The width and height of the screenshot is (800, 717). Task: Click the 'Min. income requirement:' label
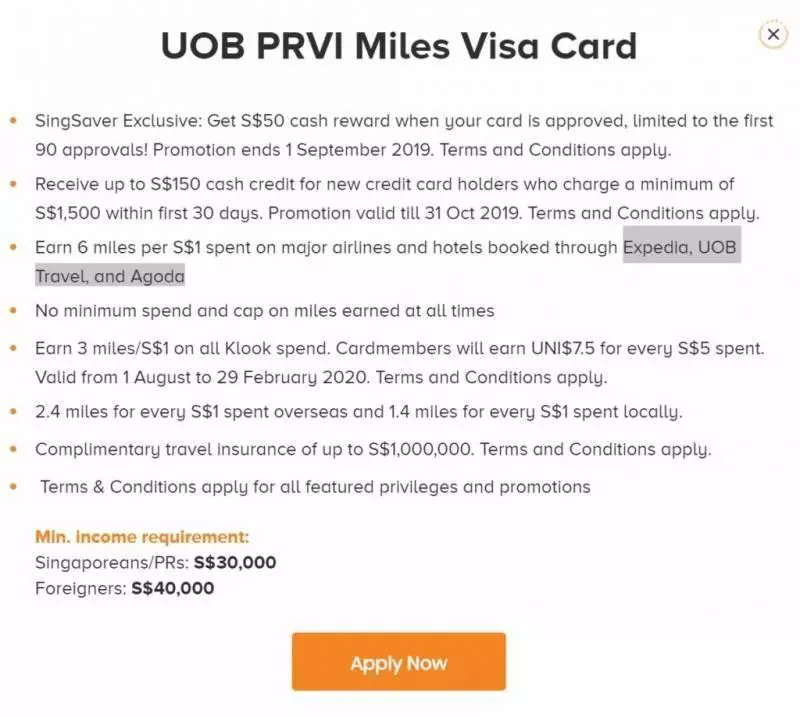tap(142, 537)
